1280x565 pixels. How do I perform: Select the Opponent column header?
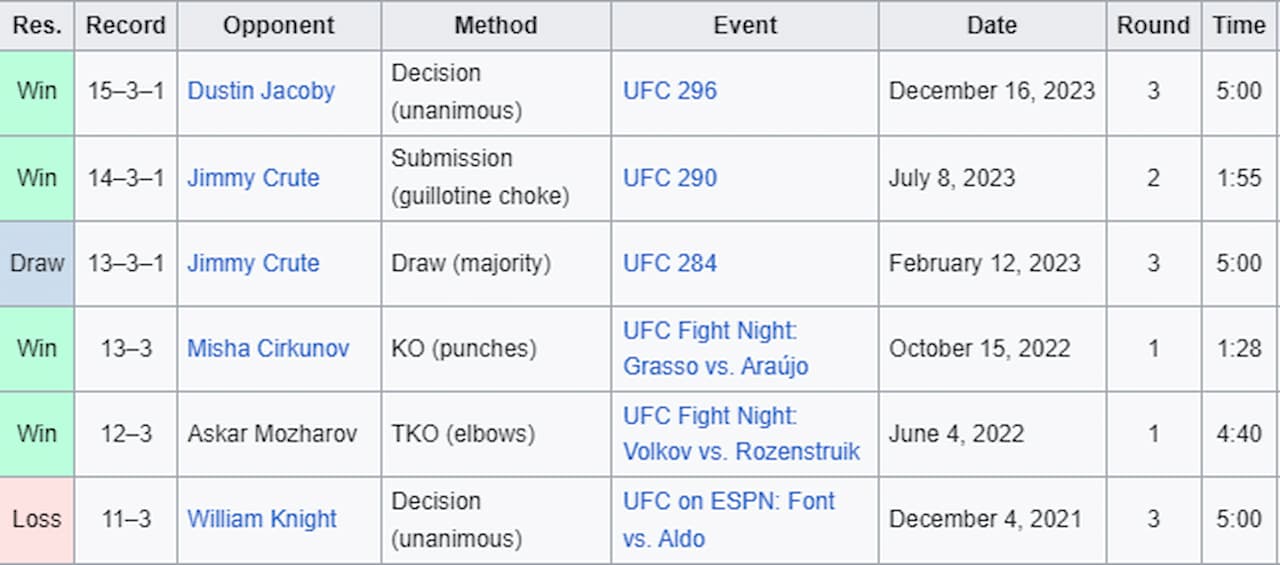click(279, 26)
